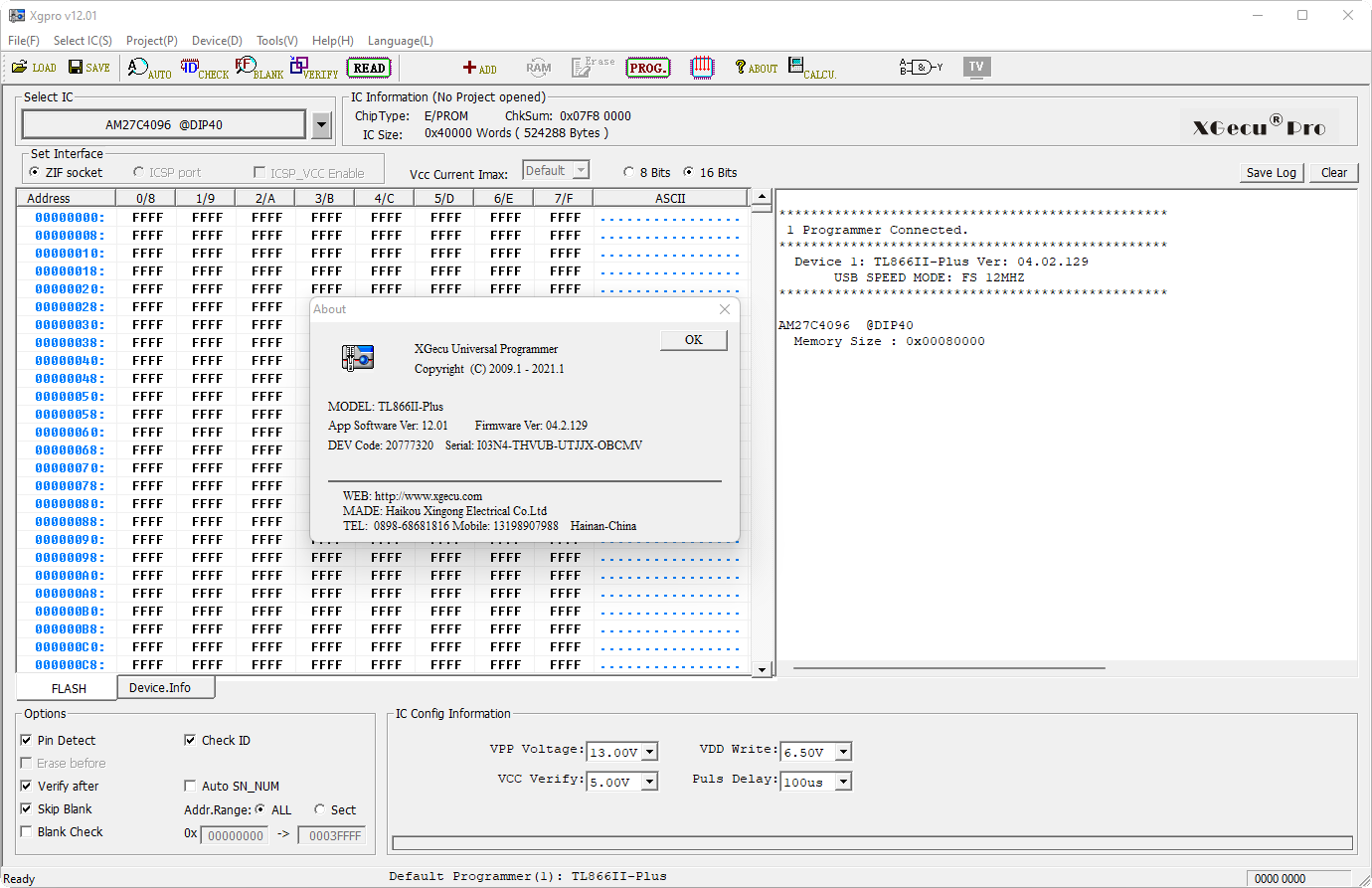1372x888 pixels.
Task: Select the ZIF socket radio button
Action: [35, 172]
